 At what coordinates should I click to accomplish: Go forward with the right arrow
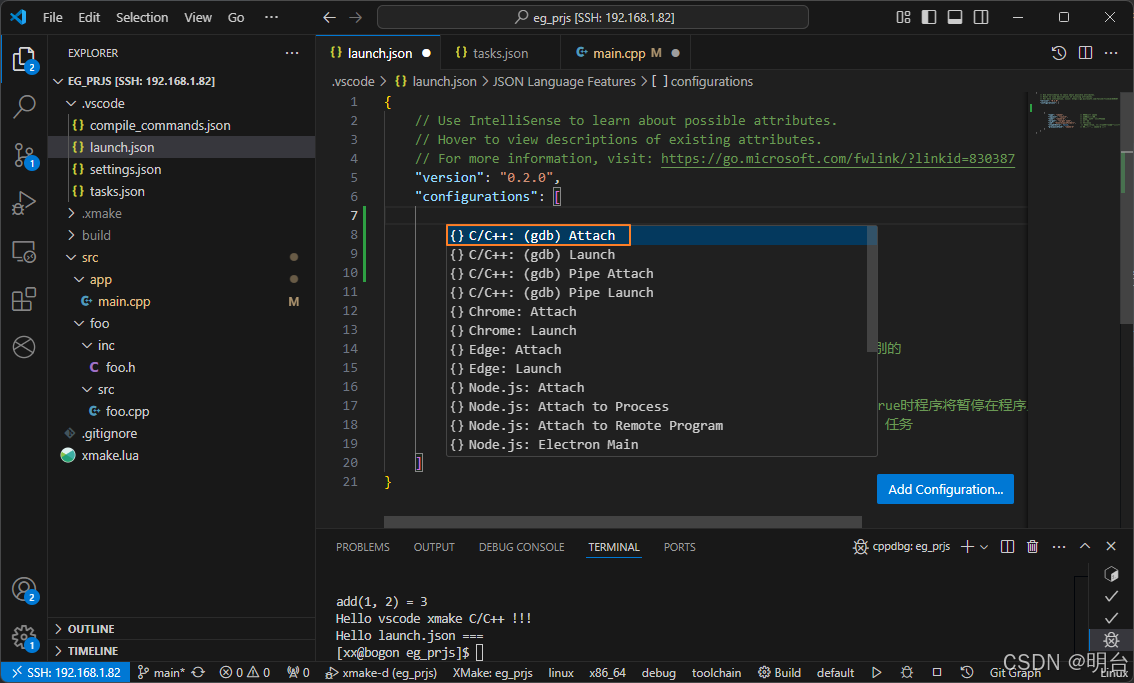(355, 17)
